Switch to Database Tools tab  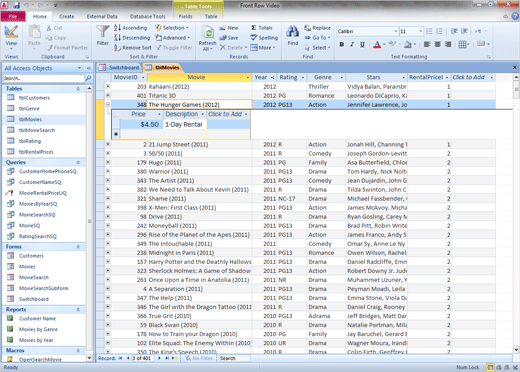[148, 16]
